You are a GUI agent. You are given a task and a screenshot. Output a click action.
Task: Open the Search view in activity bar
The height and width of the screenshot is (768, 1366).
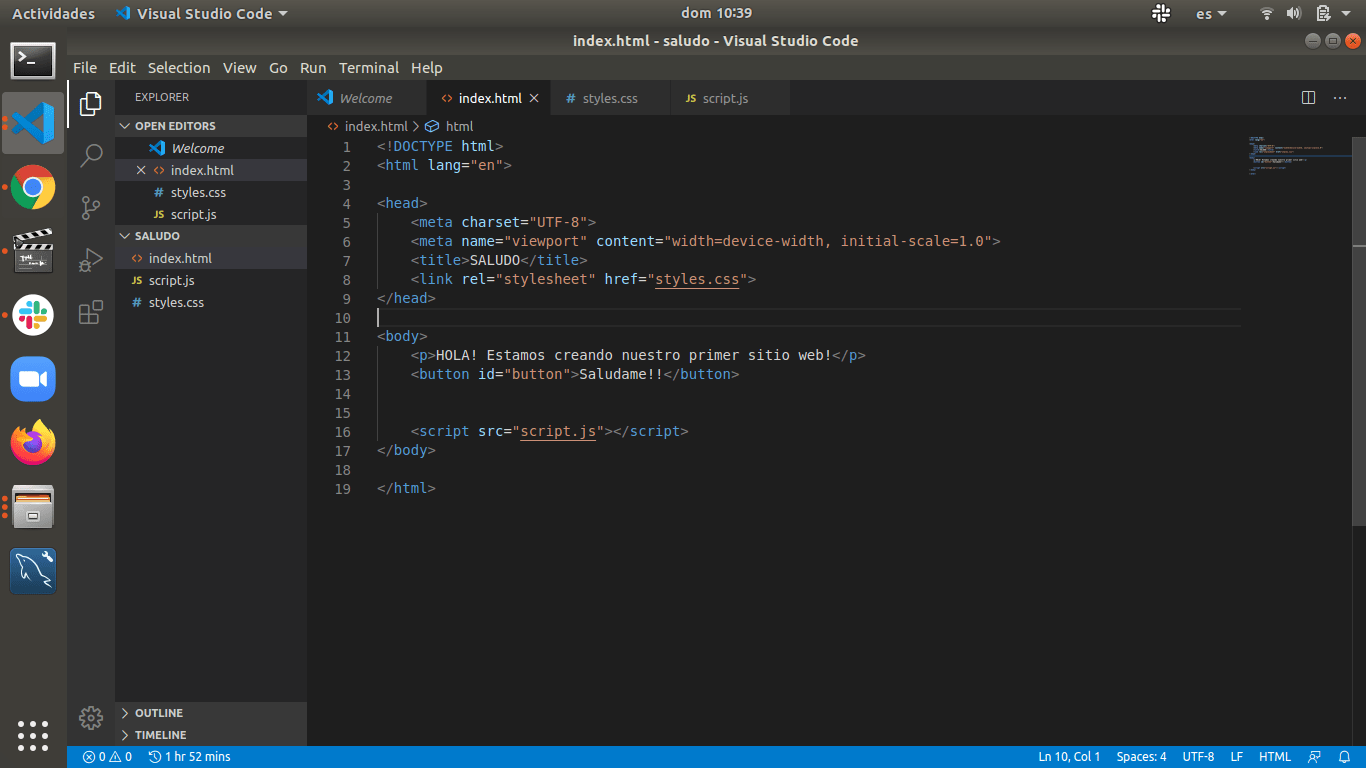click(x=91, y=155)
